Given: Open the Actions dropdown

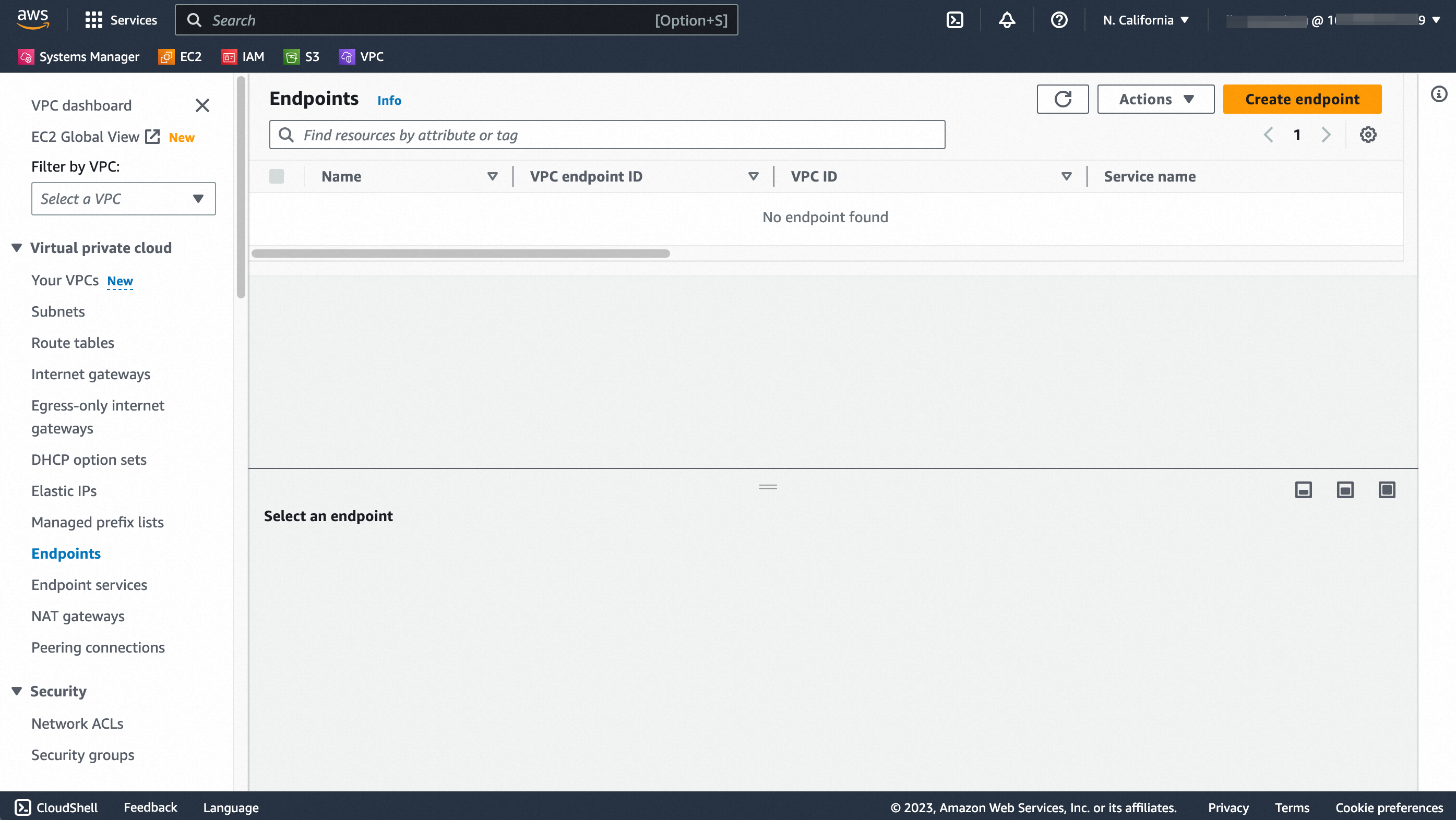Looking at the screenshot, I should [1155, 99].
